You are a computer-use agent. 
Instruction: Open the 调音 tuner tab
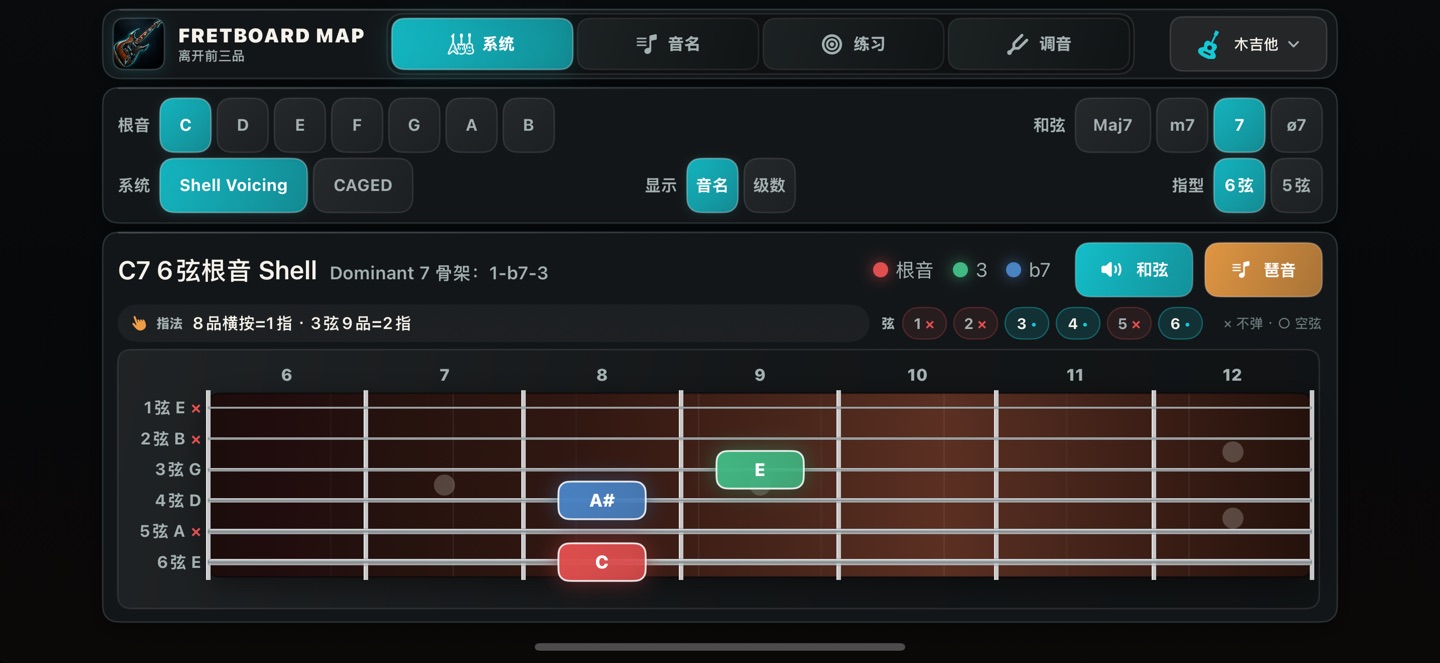click(x=1039, y=44)
